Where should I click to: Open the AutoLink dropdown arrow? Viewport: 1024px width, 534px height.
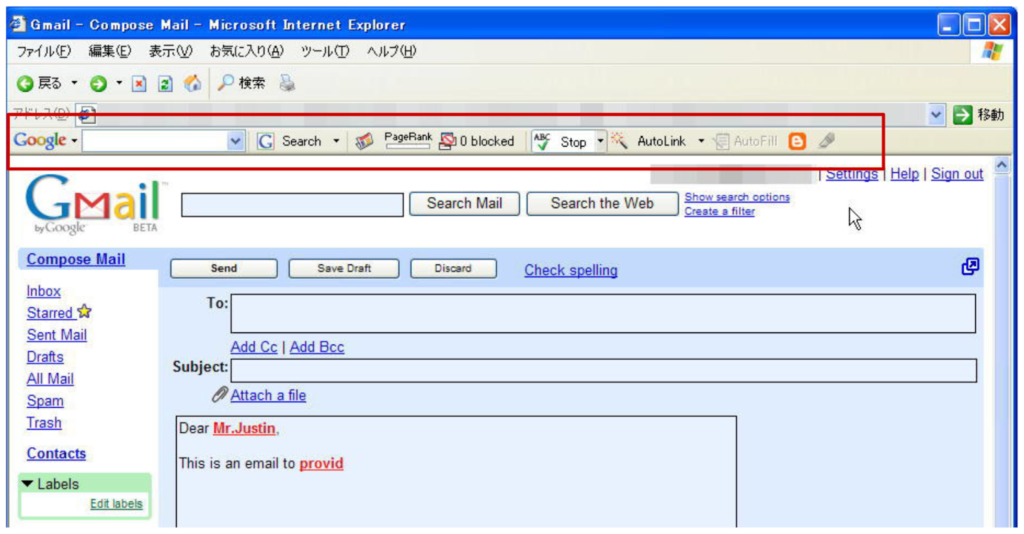701,142
